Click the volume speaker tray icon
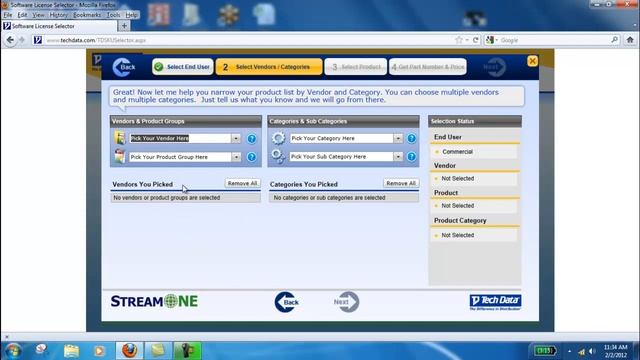This screenshot has width=640, height=360. pos(592,351)
